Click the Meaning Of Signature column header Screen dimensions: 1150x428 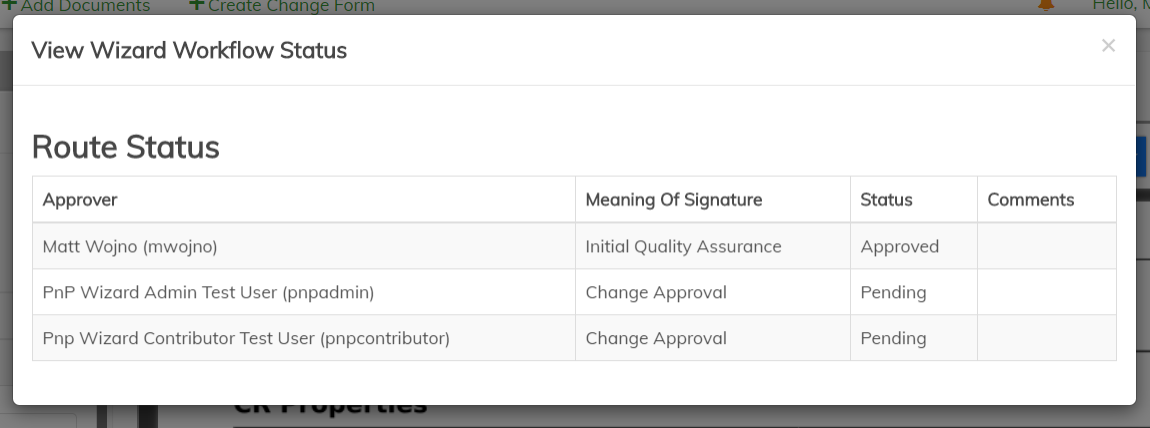(673, 200)
